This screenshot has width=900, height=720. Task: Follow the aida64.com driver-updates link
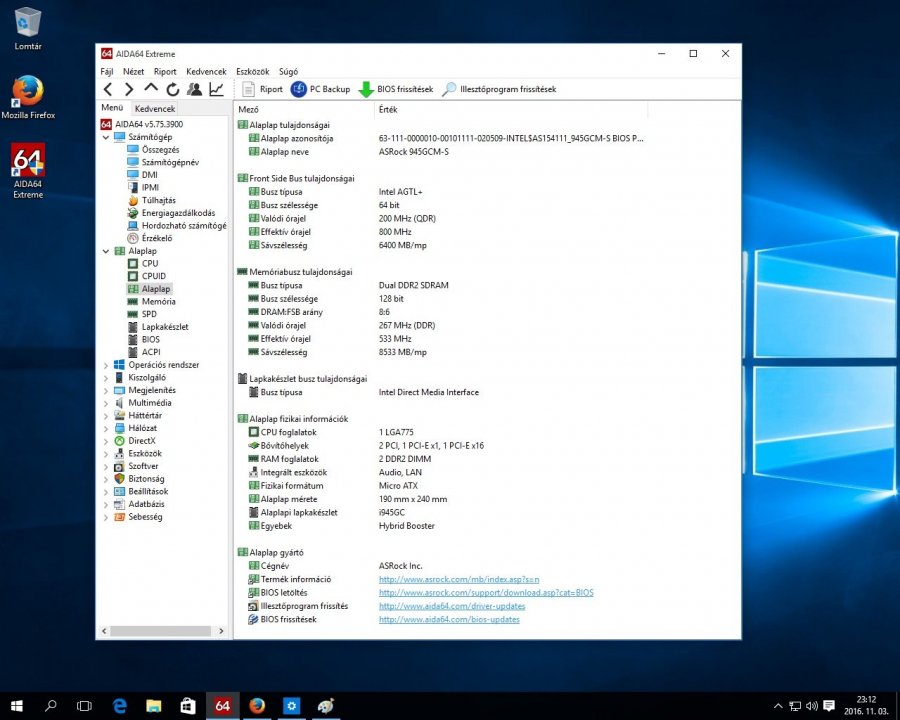tap(452, 606)
